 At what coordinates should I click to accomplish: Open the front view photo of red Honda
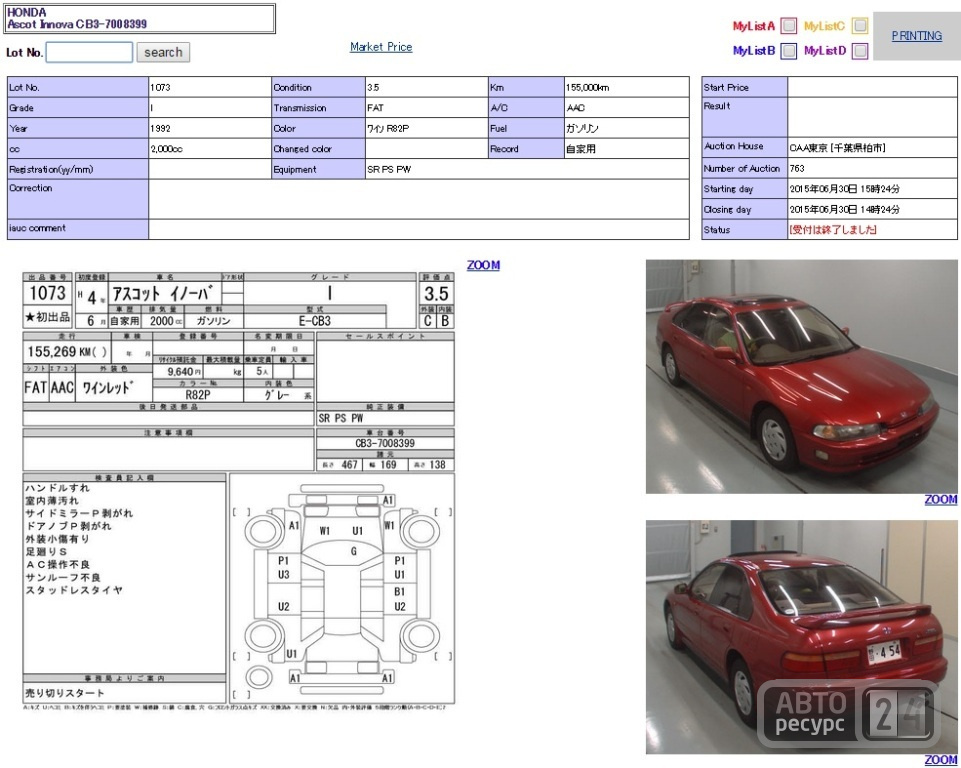coord(802,376)
